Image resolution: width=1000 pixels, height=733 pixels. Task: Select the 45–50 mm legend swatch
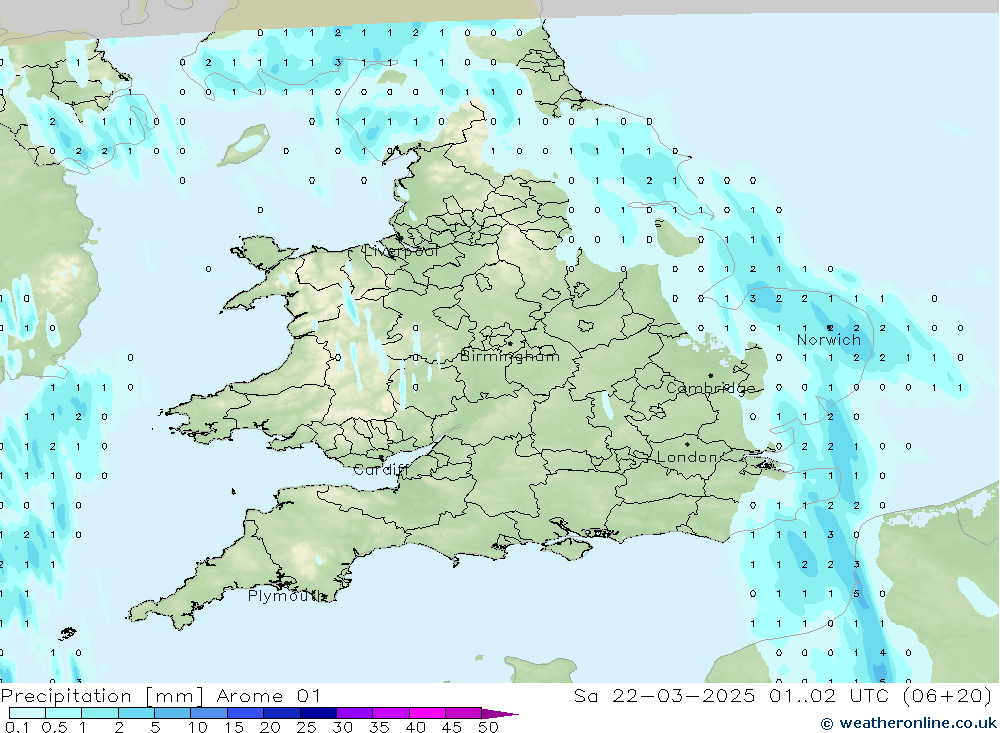[463, 713]
